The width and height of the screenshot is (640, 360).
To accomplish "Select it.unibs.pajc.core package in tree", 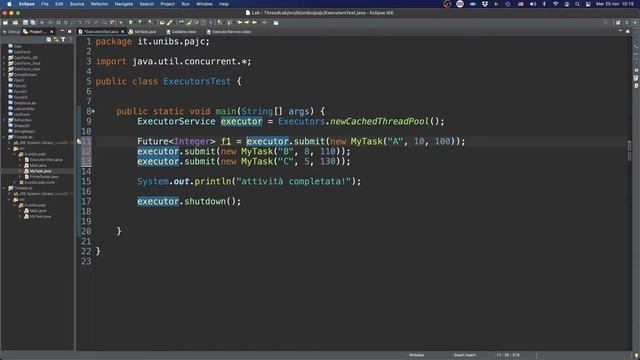I will 37,183.
